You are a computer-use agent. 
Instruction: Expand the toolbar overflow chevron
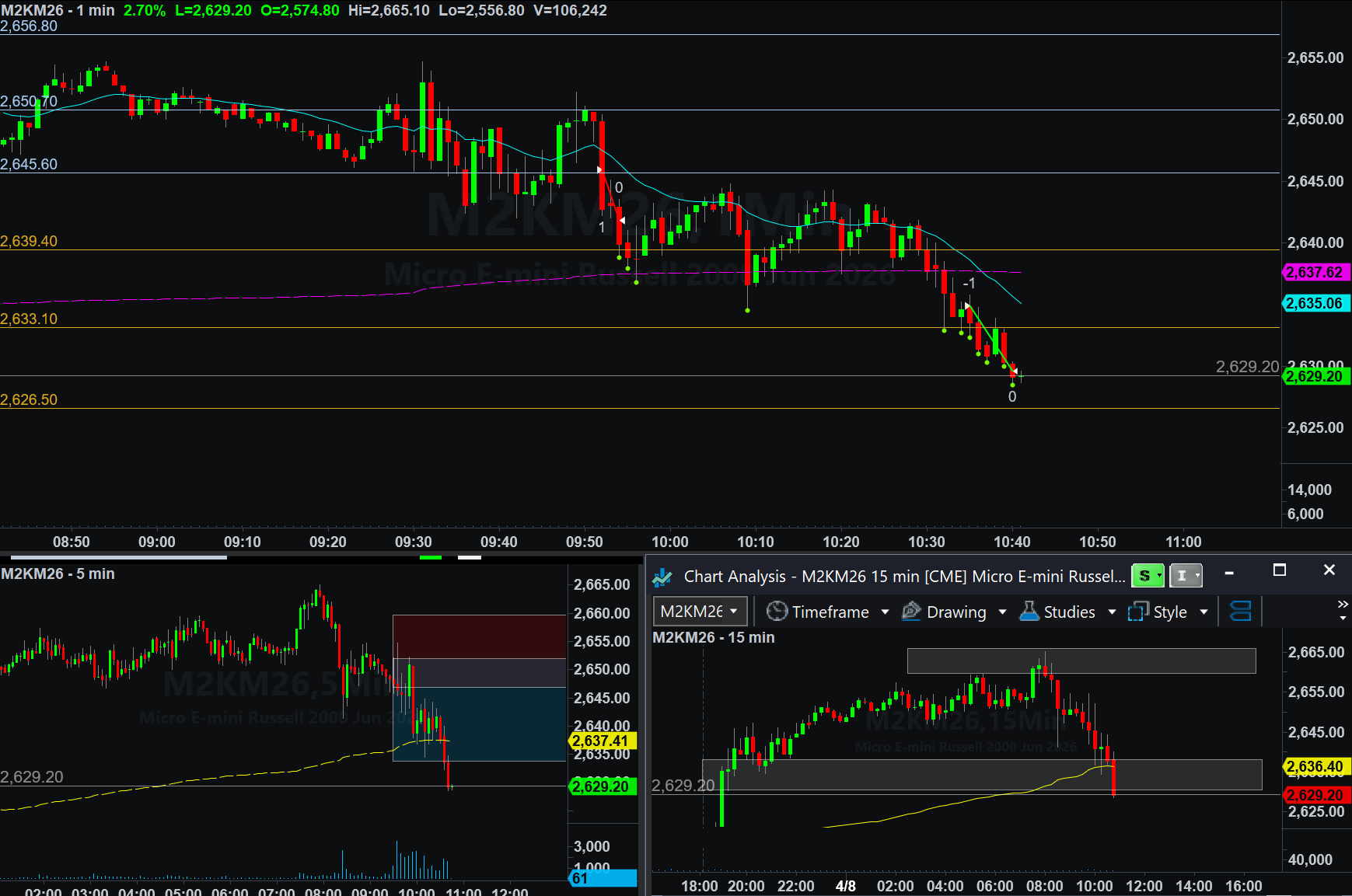(x=1343, y=605)
